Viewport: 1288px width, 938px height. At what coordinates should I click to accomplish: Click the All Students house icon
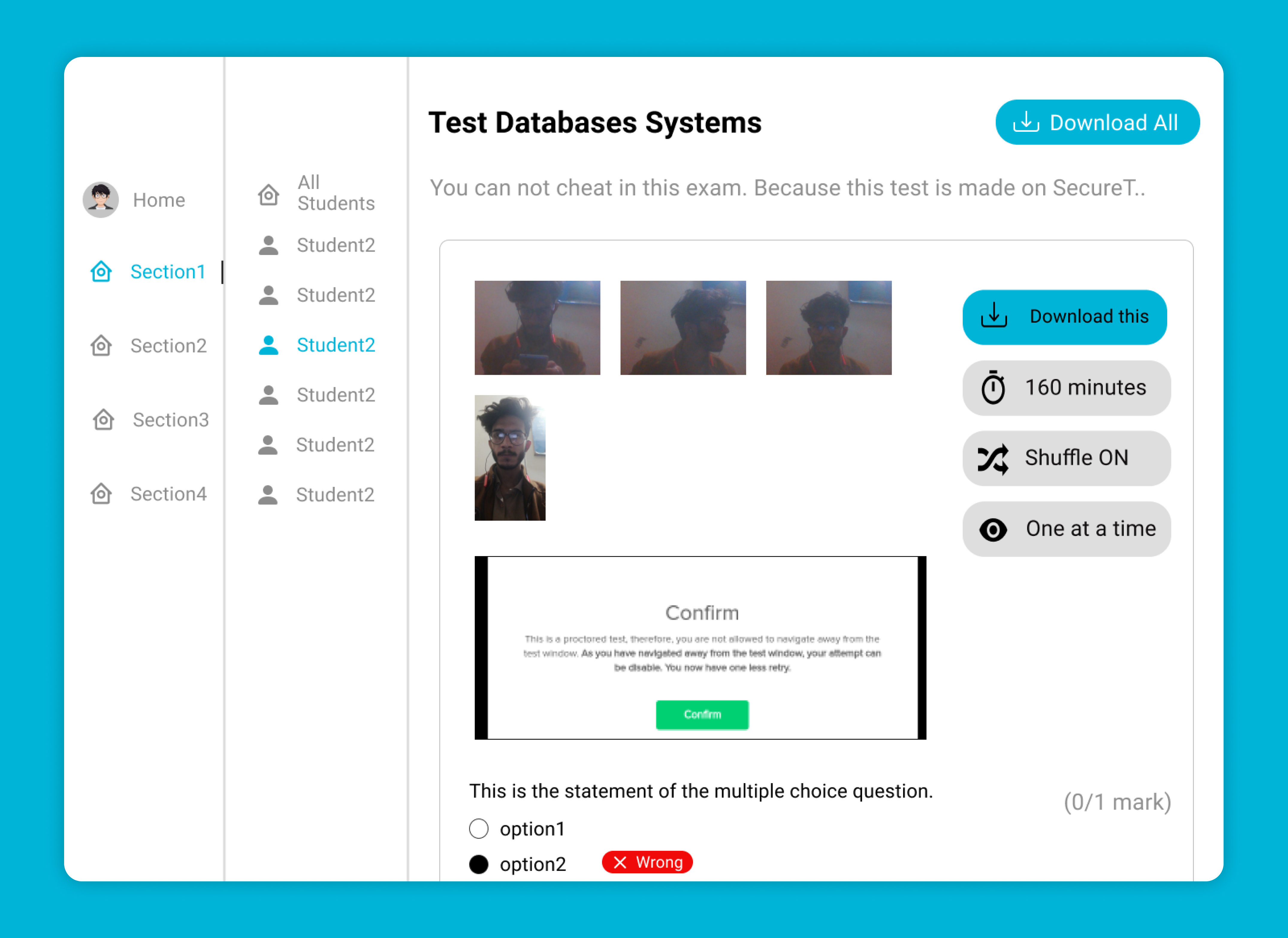click(268, 194)
